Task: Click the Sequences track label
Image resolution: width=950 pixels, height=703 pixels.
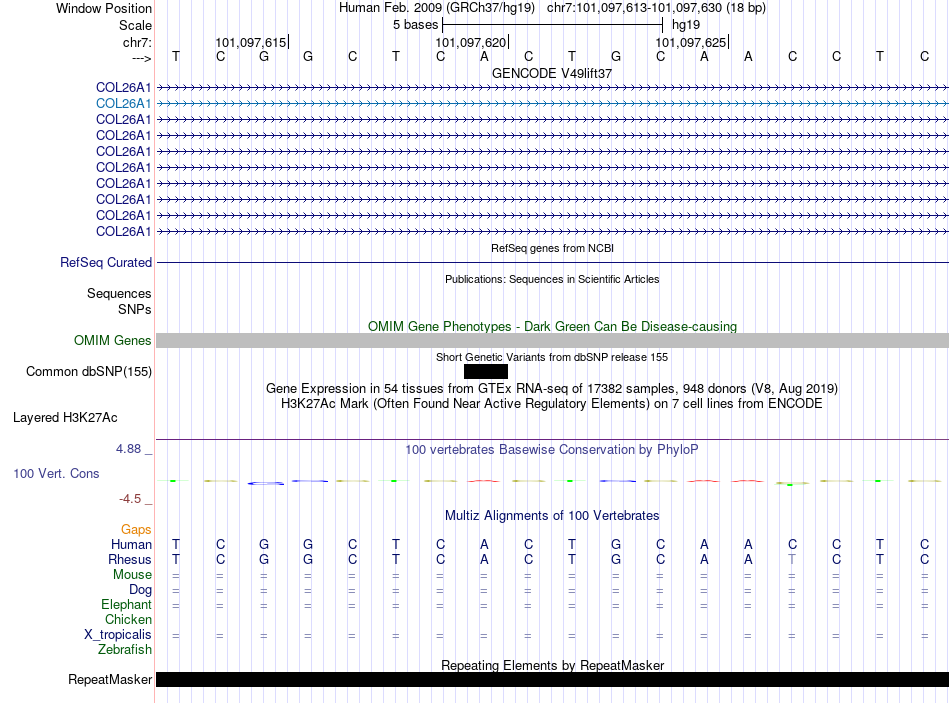Action: coord(119,293)
